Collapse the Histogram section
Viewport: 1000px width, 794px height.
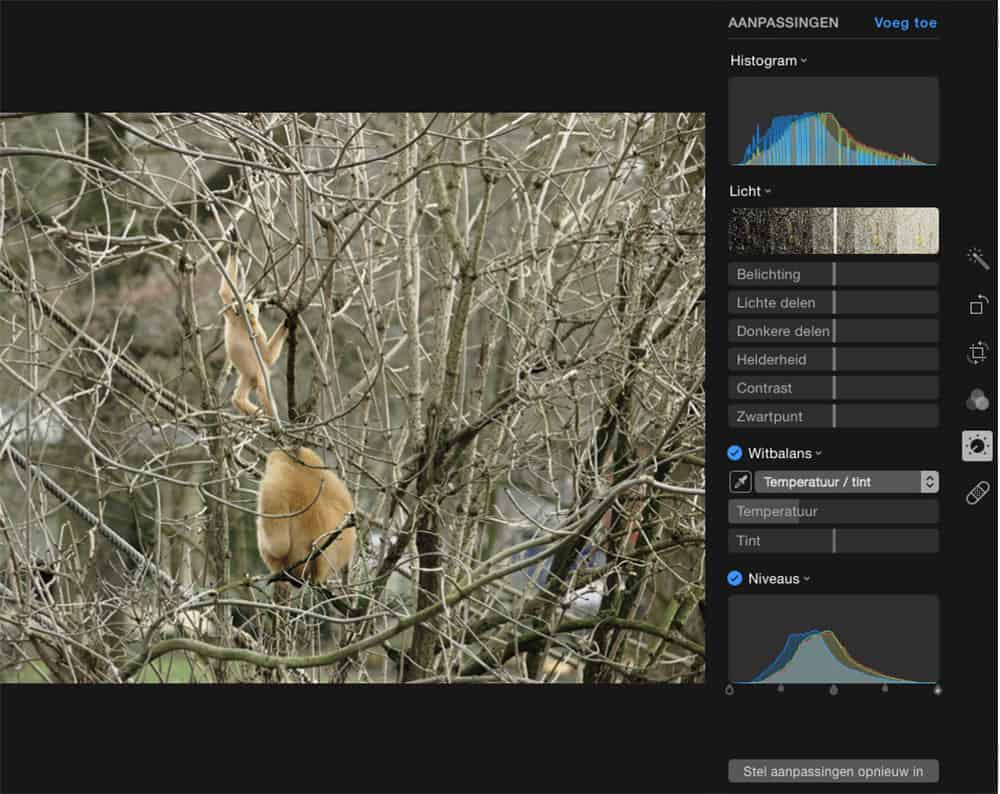pyautogui.click(x=804, y=61)
